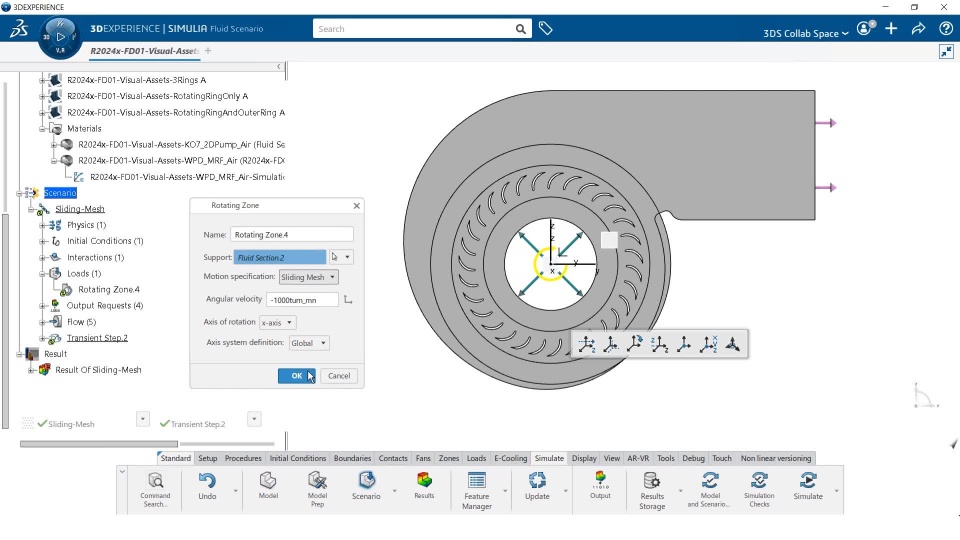Open the Model Prep tool
This screenshot has width=960, height=540.
317,489
